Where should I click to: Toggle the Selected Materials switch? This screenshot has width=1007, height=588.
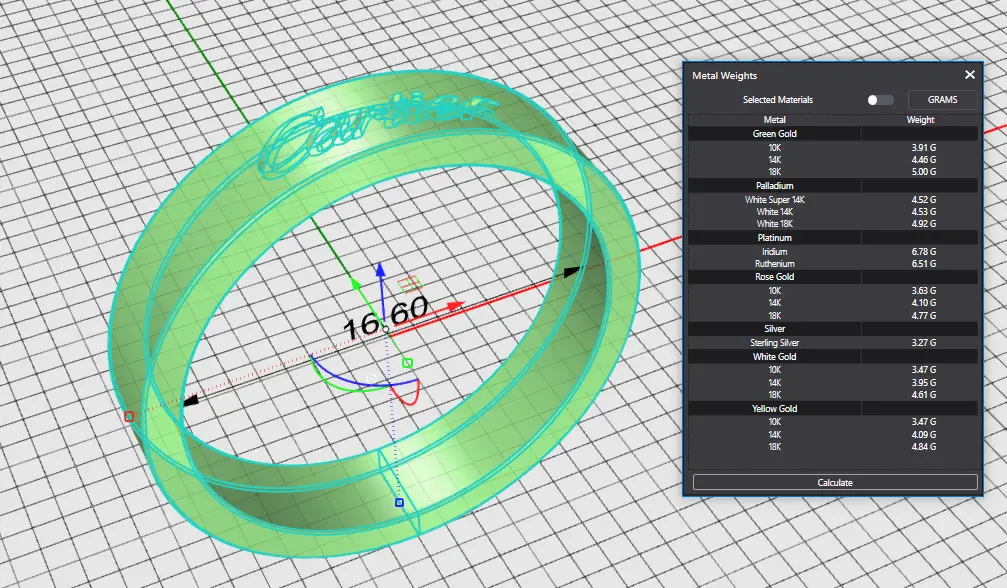pos(880,100)
